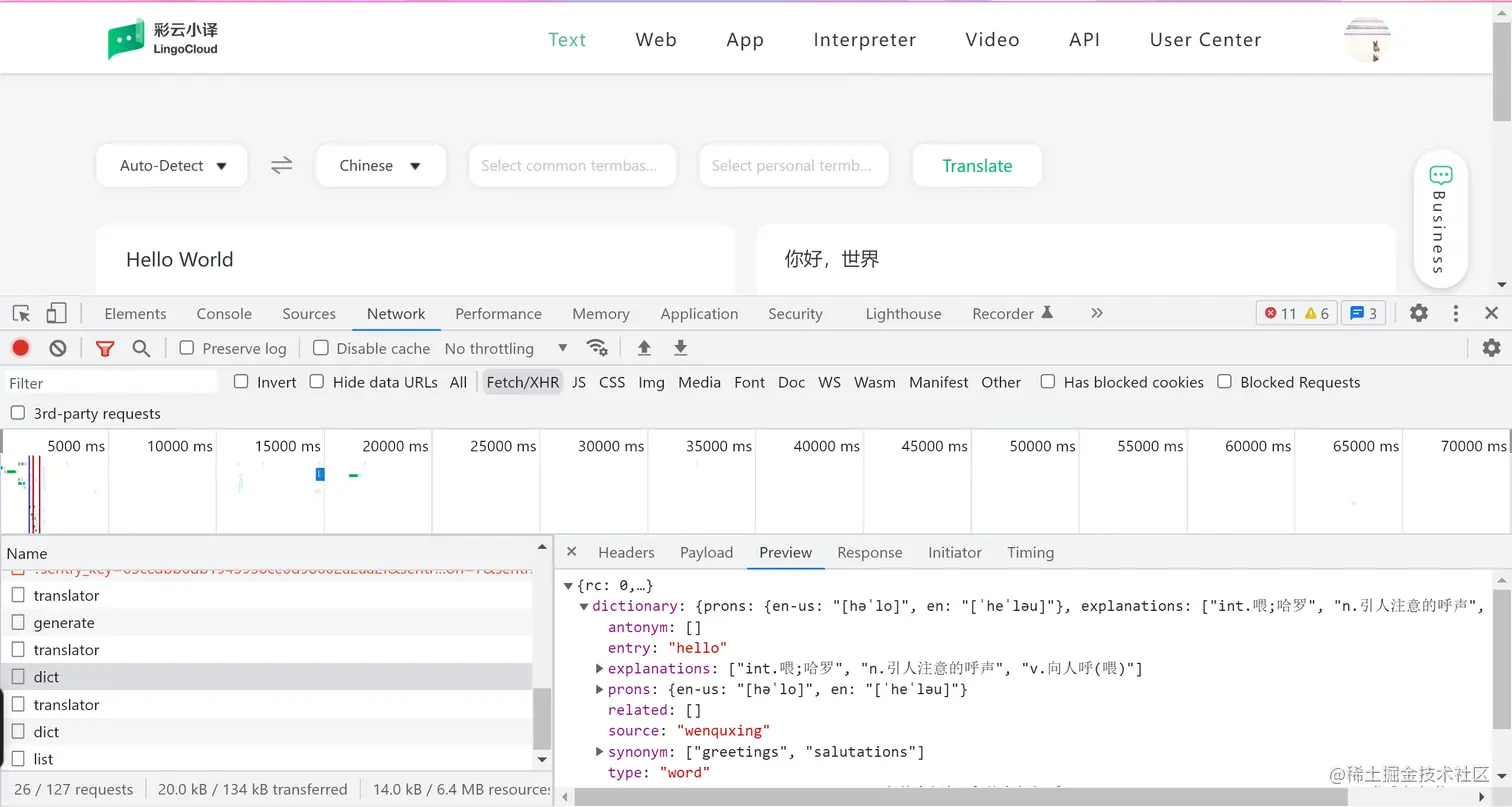Open the Response tab
This screenshot has width=1512, height=807.
coord(869,552)
